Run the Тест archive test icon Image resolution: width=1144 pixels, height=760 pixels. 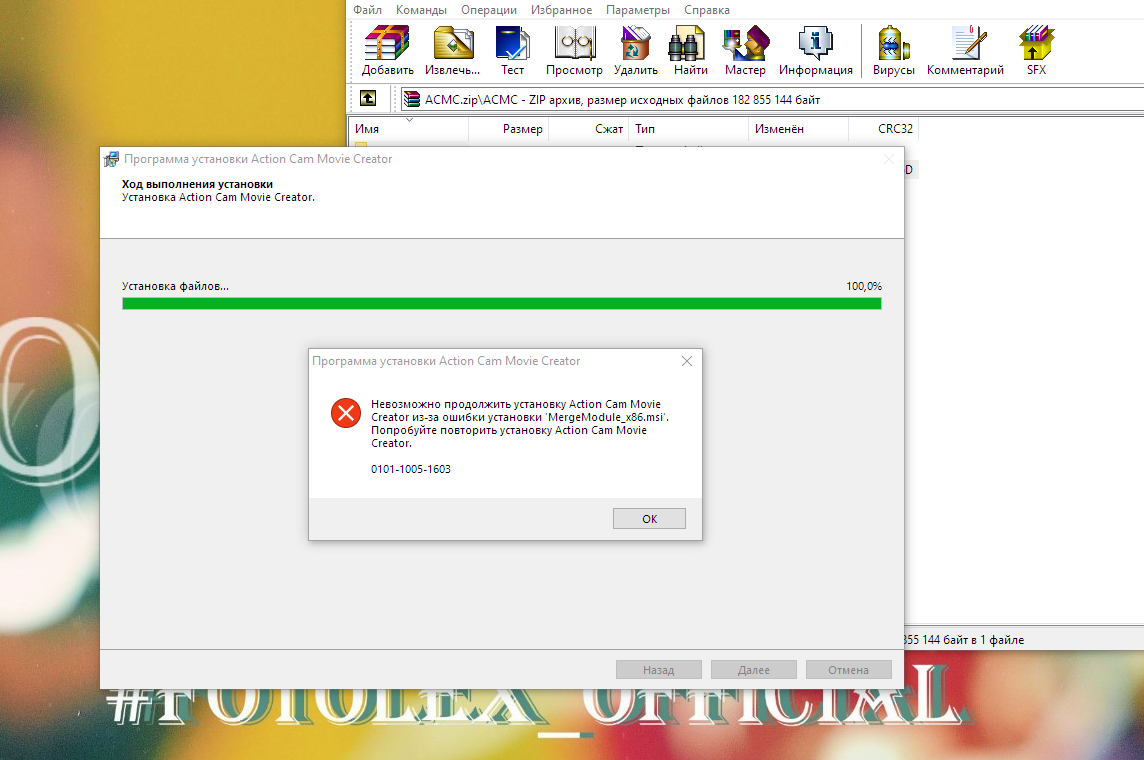[512, 51]
